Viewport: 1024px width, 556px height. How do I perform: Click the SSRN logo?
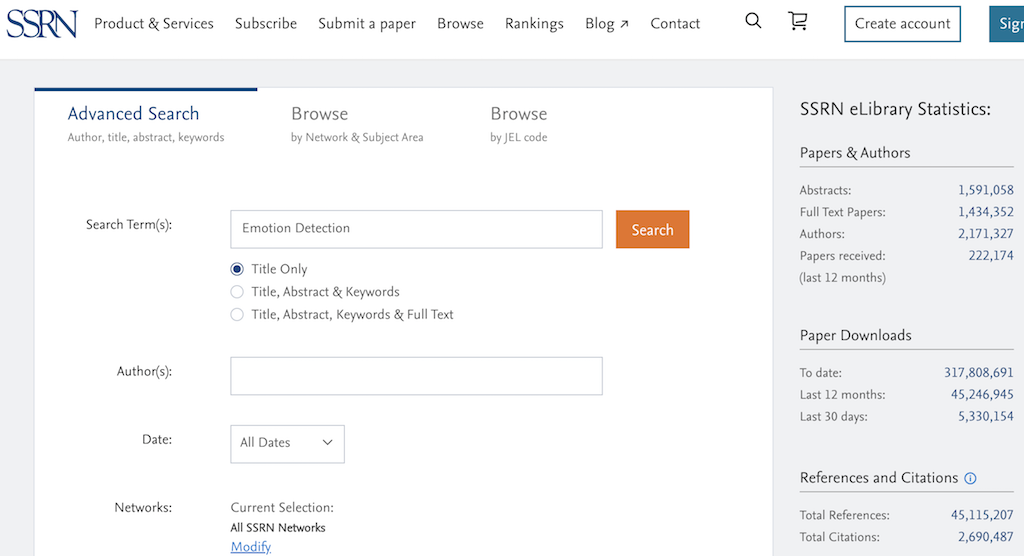41,22
